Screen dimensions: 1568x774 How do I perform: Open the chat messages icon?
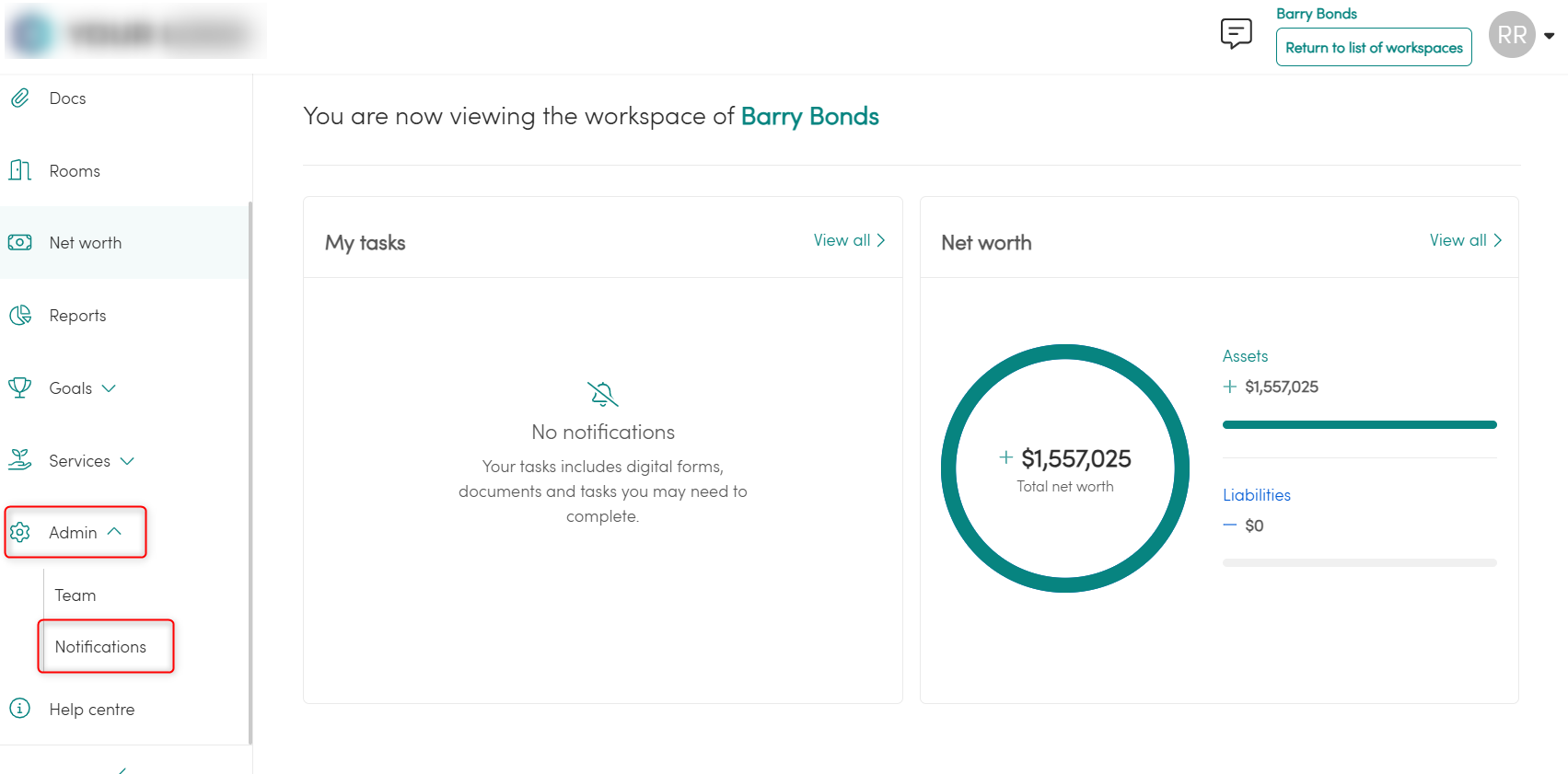click(1236, 34)
